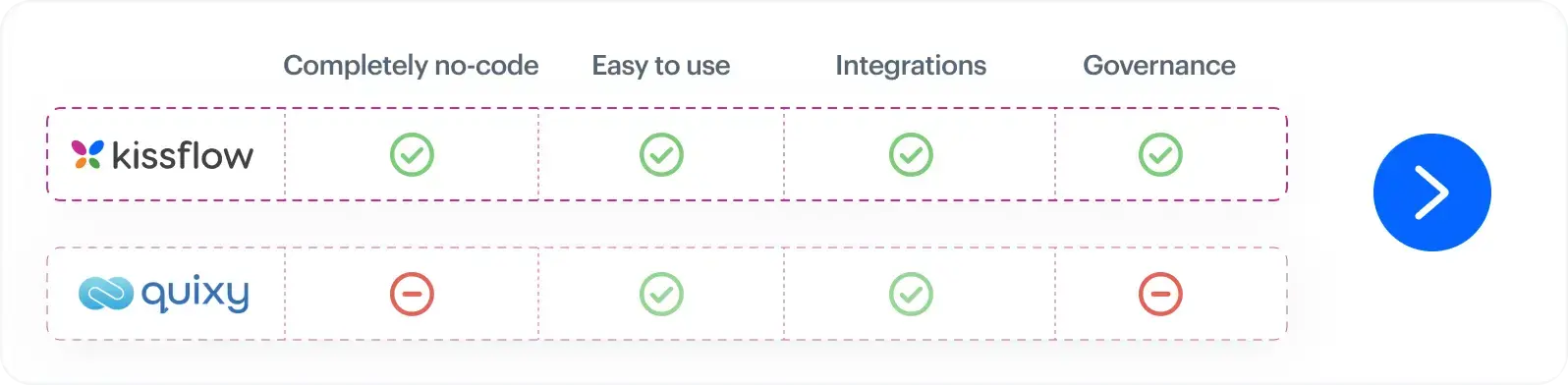Click Quixy's Governance red minus icon
Image resolution: width=1568 pixels, height=385 pixels.
[1160, 294]
